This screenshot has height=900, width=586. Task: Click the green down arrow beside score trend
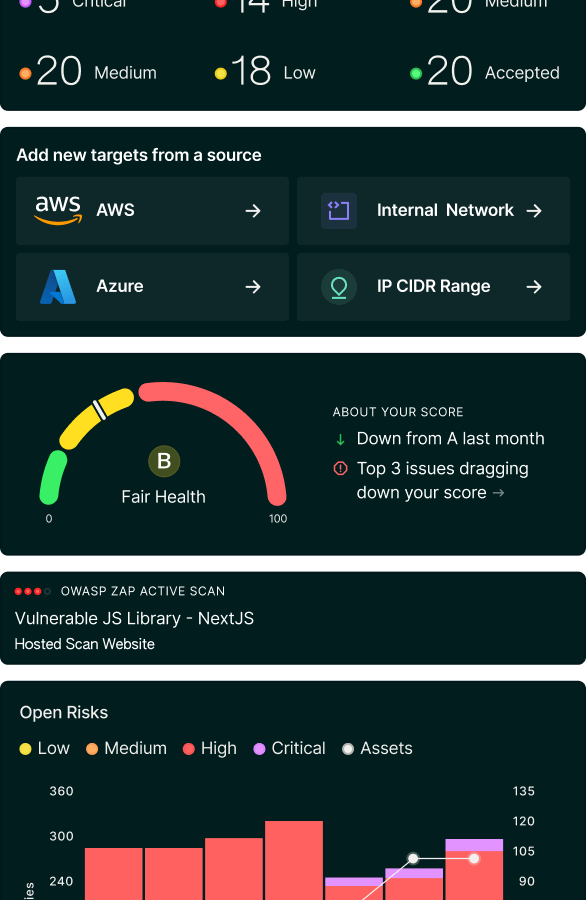[x=342, y=439]
